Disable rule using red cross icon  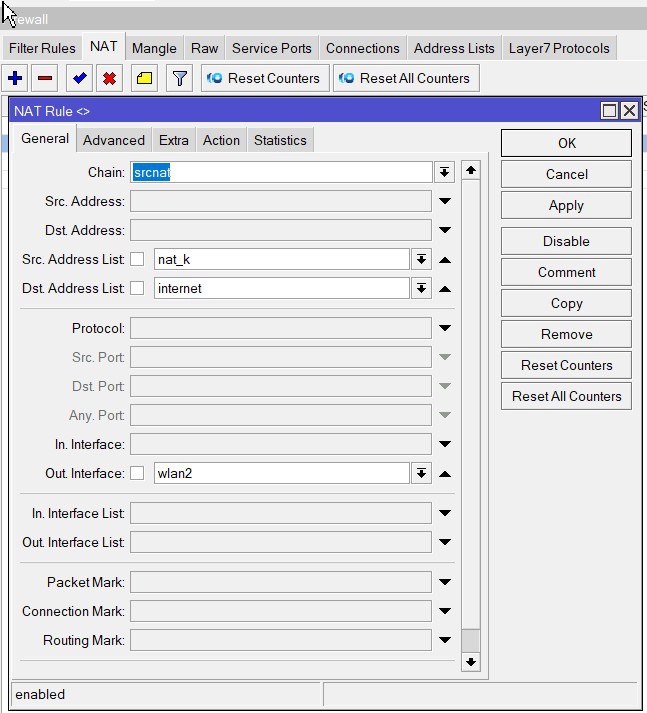tap(109, 78)
